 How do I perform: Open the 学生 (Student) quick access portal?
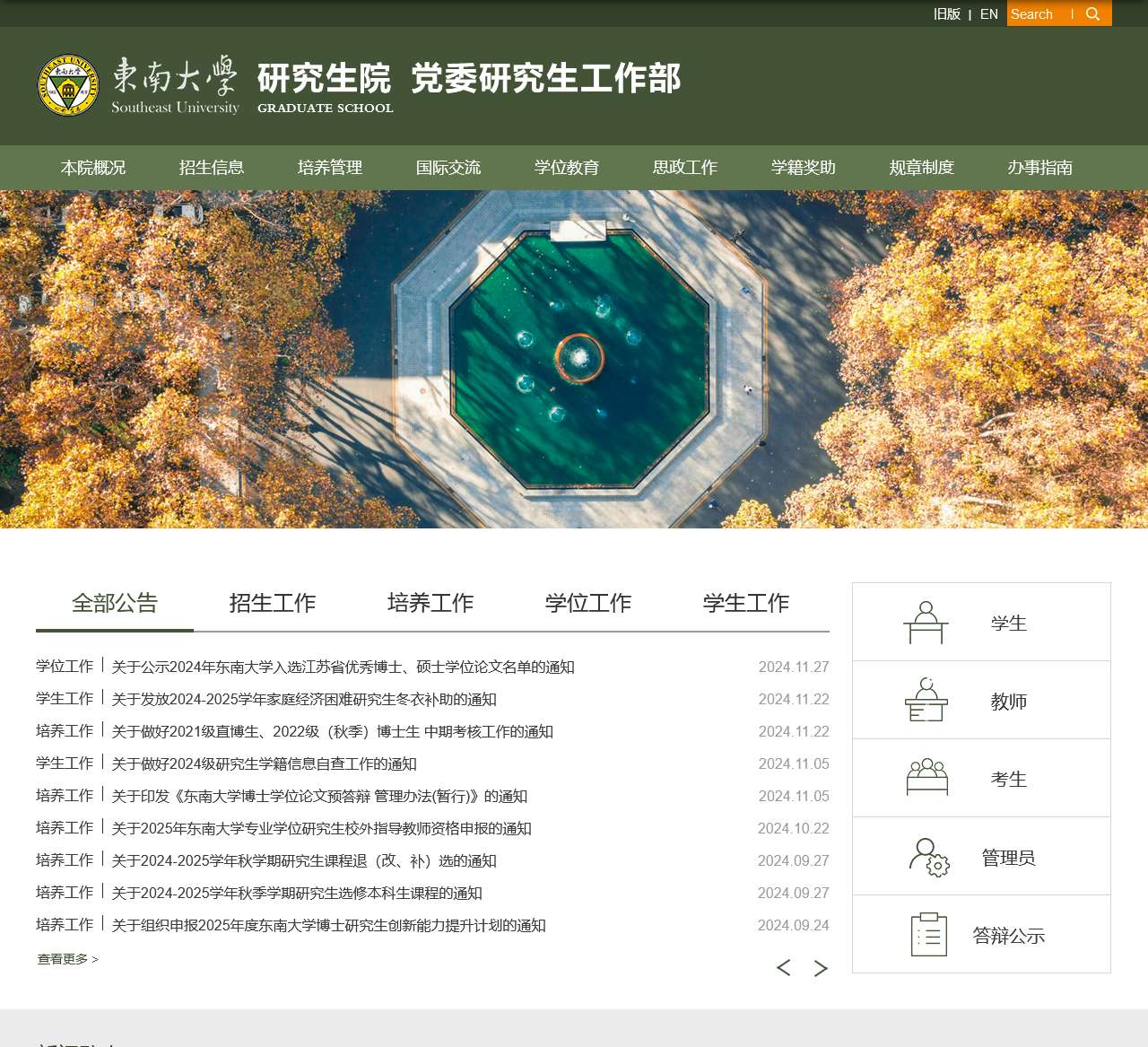981,622
